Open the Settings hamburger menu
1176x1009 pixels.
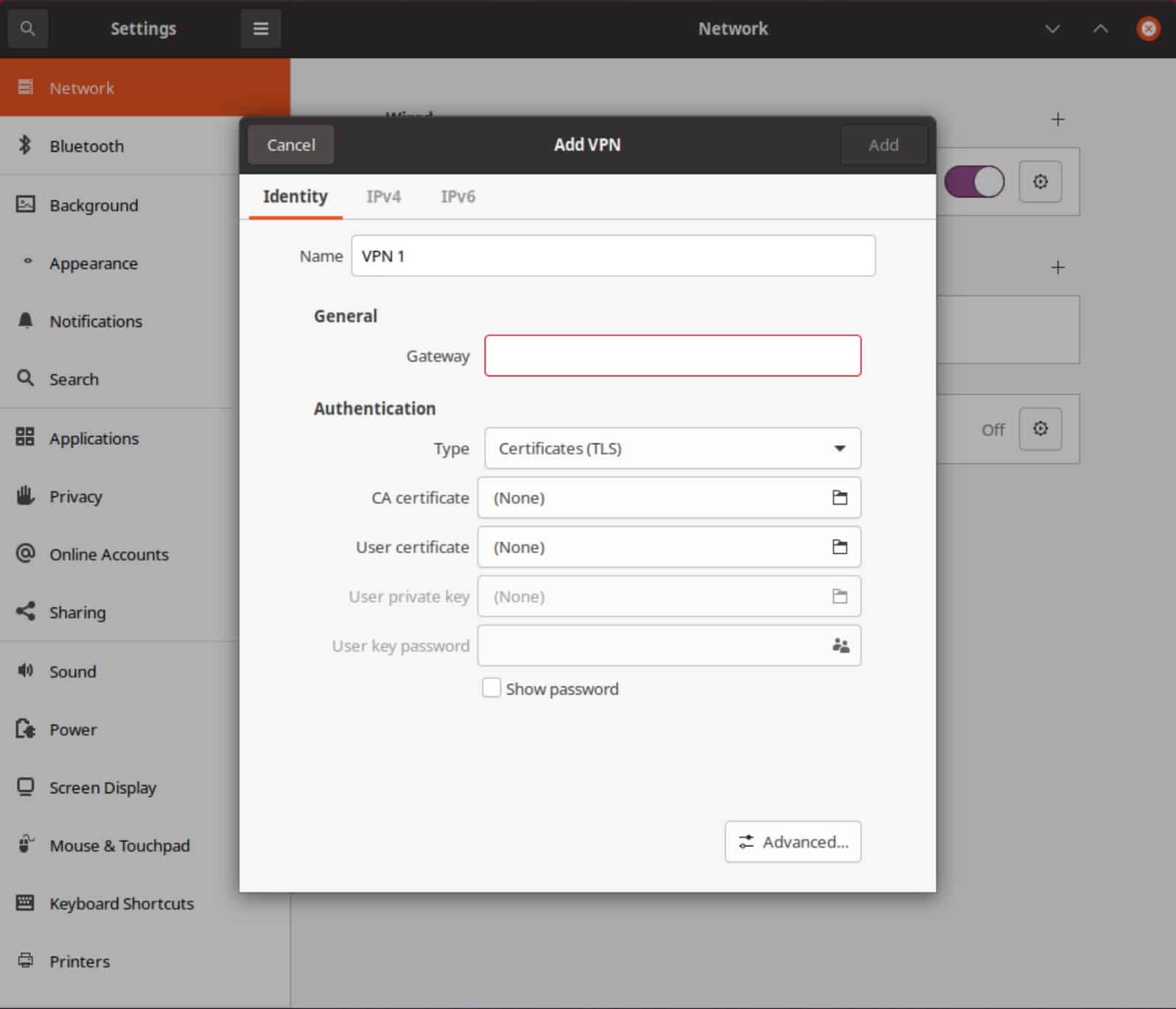pos(261,29)
